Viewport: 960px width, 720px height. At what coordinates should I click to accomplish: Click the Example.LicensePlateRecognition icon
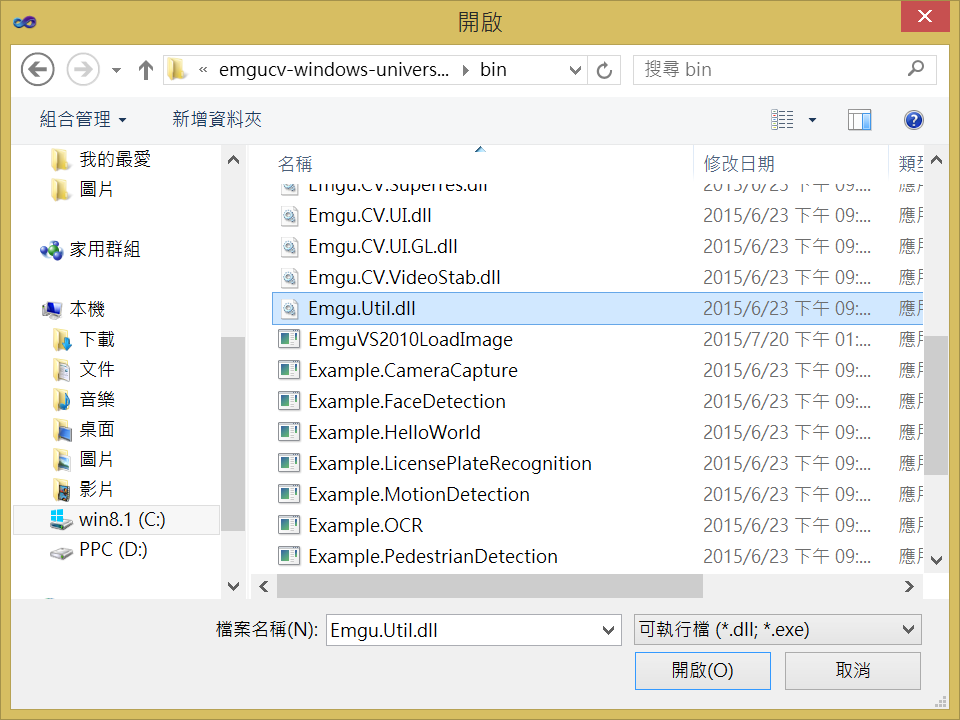point(289,463)
